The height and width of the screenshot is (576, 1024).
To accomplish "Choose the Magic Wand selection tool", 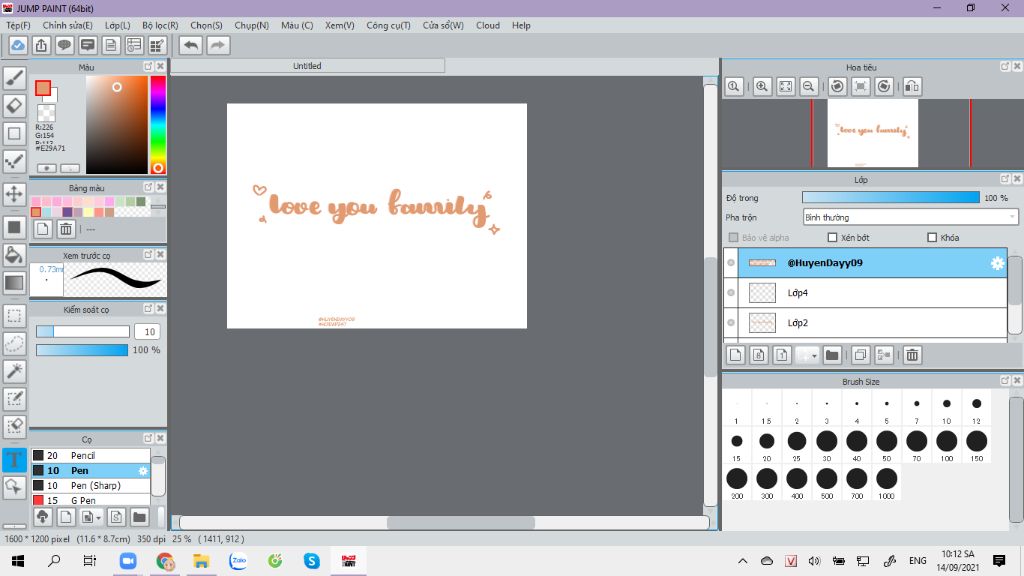I will [15, 371].
